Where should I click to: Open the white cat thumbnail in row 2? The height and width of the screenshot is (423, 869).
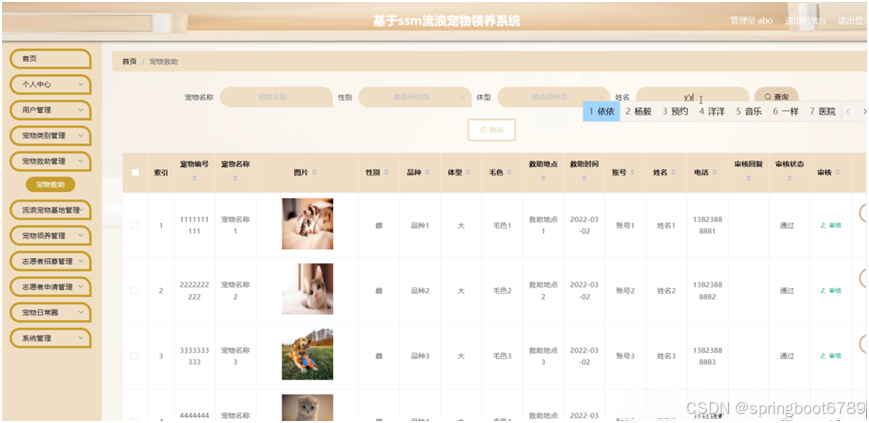coord(308,289)
